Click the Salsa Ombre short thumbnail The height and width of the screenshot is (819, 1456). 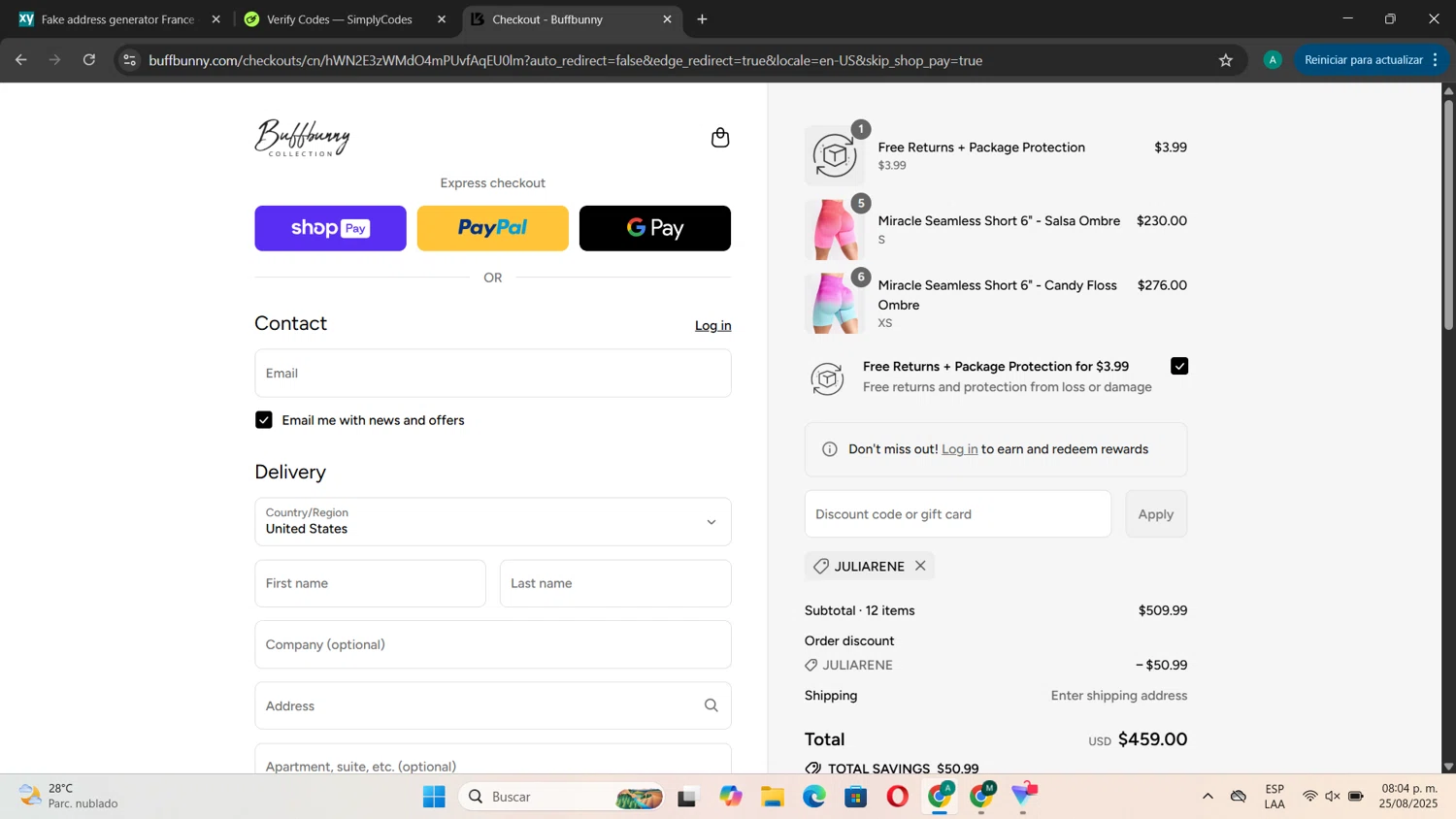pos(835,230)
